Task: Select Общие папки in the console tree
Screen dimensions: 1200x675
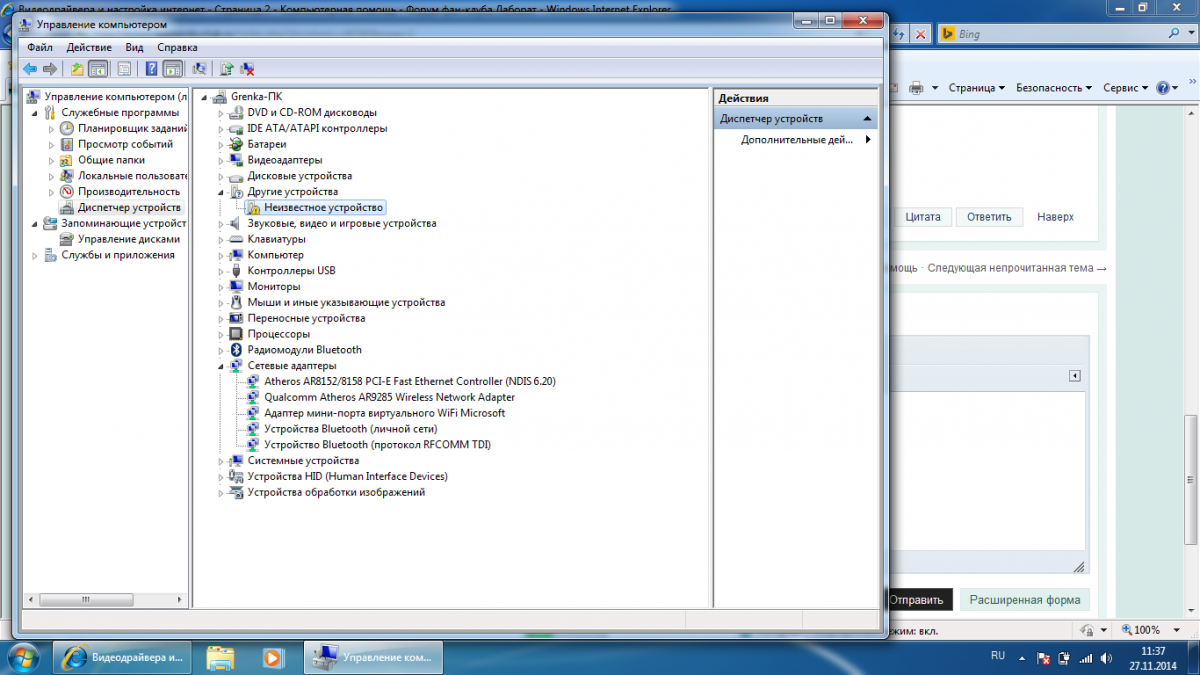Action: coord(111,160)
